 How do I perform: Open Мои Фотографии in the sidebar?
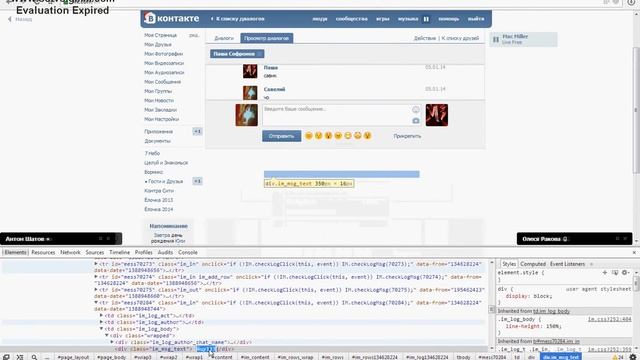(163, 54)
